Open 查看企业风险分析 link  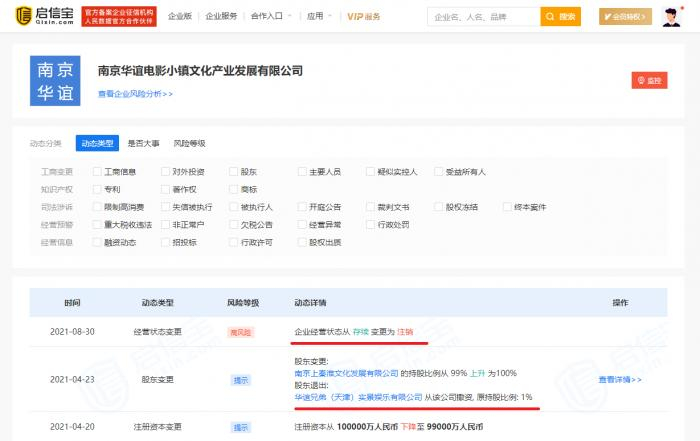[135, 94]
